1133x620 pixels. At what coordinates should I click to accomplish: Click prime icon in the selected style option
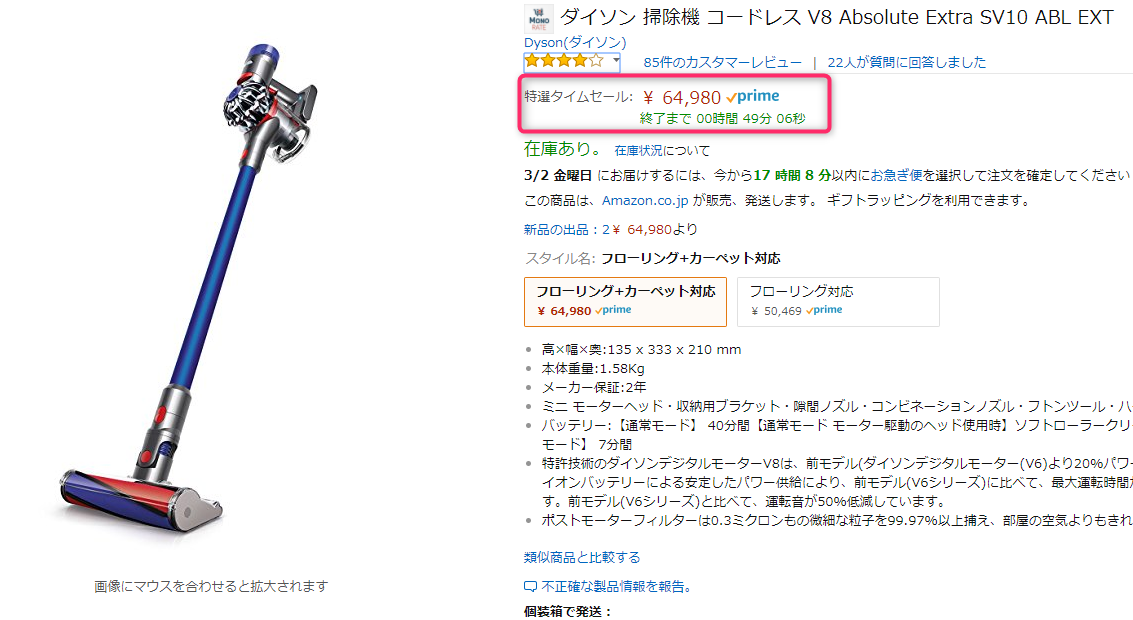point(613,310)
